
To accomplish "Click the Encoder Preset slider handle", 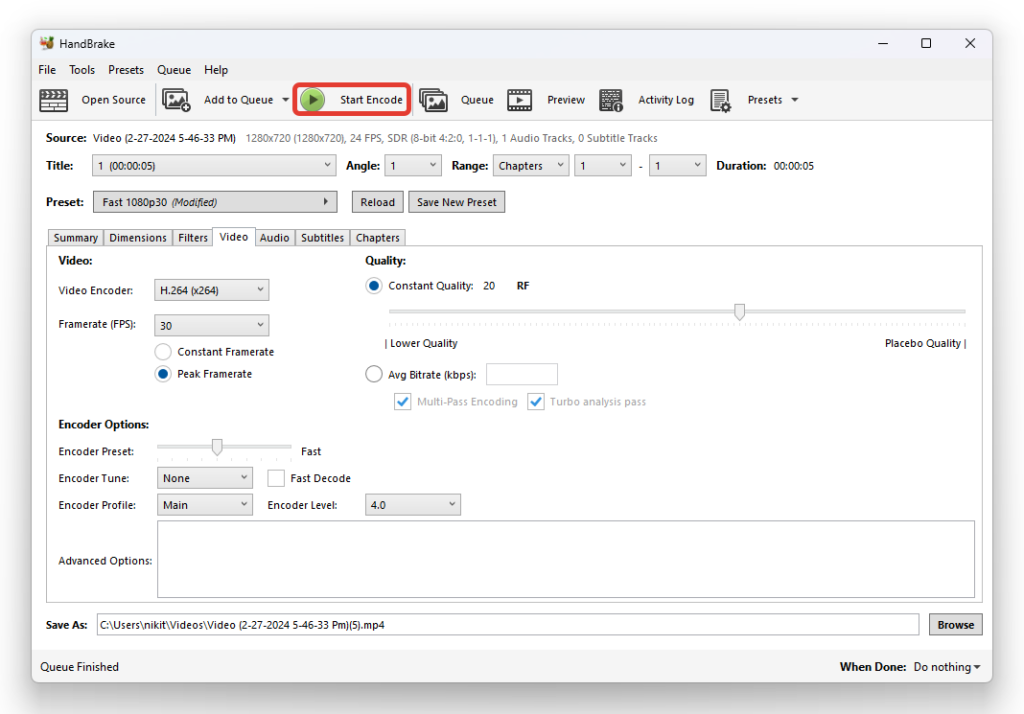I will point(217,447).
